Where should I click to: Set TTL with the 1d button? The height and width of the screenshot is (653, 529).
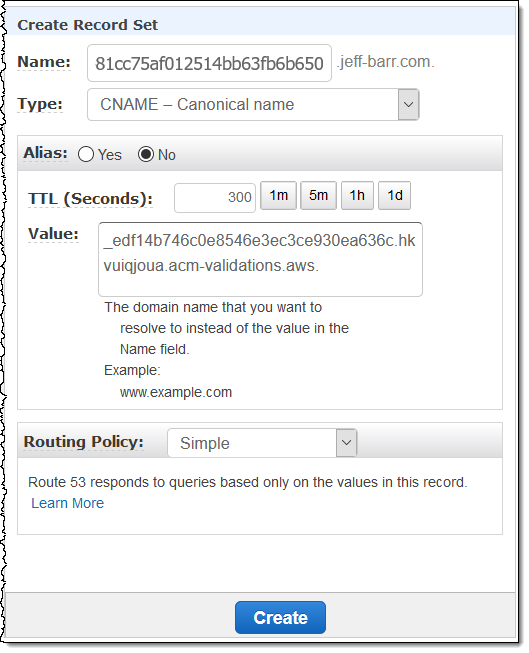click(x=394, y=195)
